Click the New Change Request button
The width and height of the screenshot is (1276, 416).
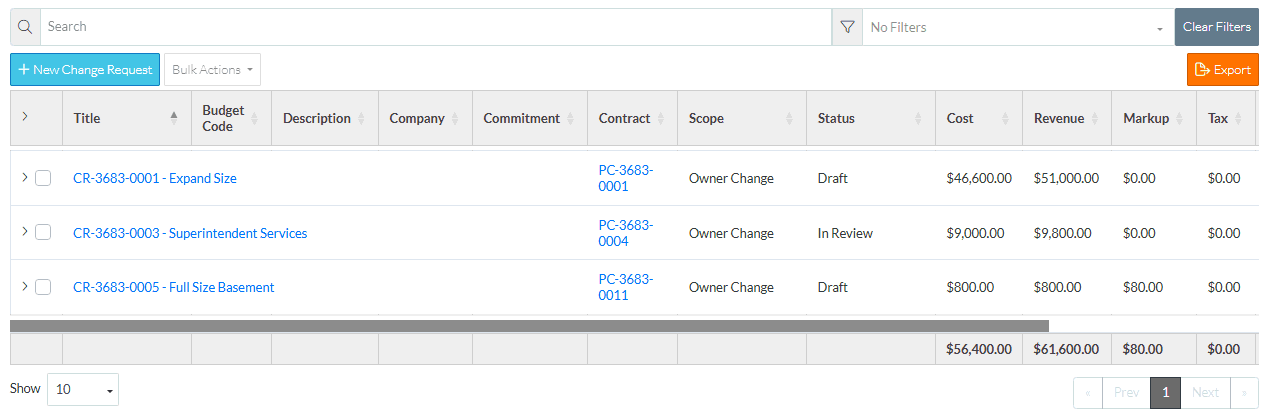[85, 70]
